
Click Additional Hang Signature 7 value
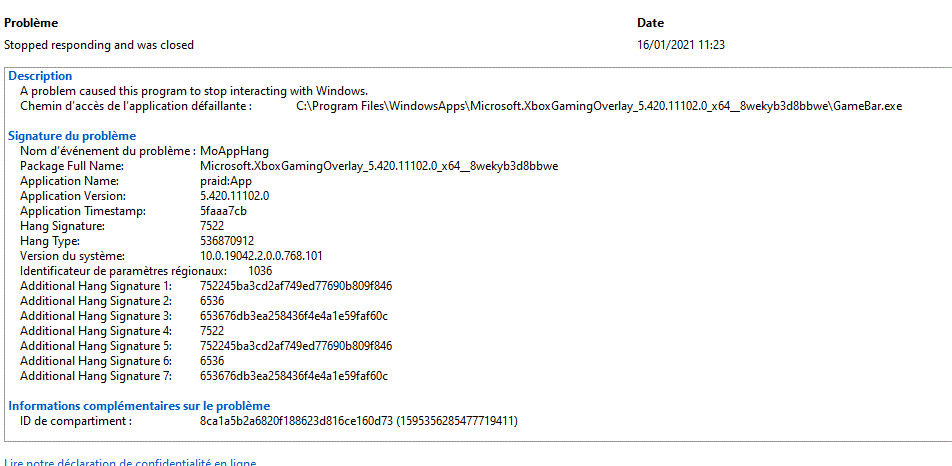294,376
